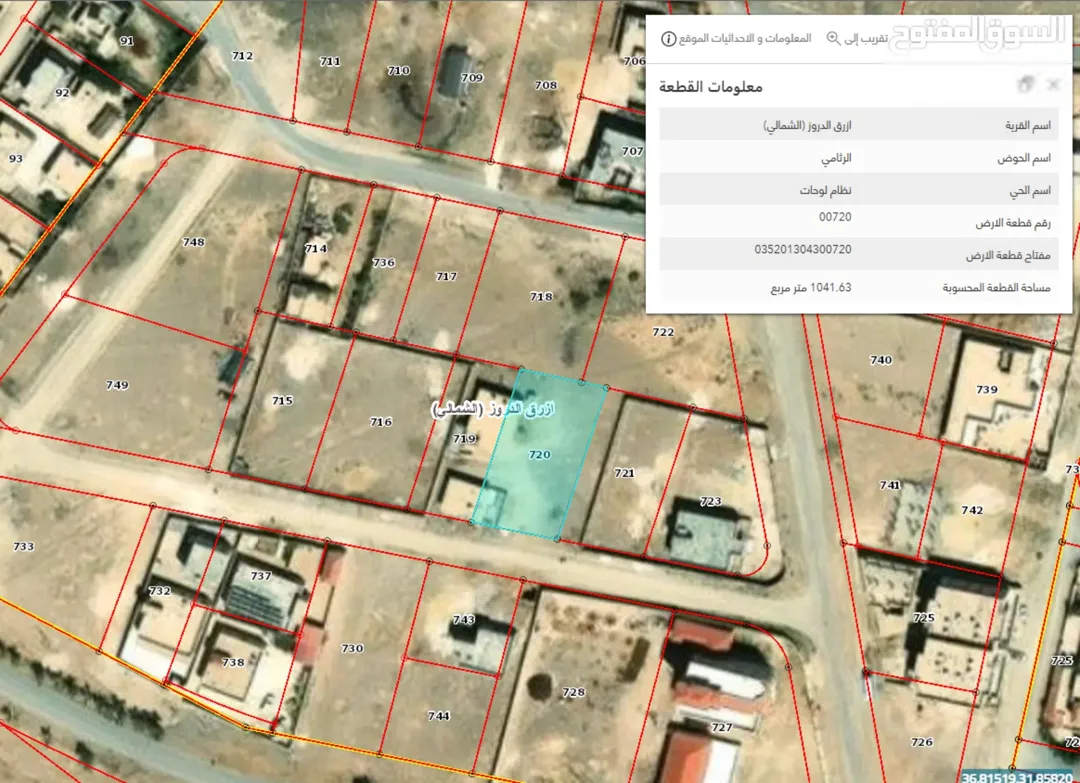Click the معلومات القطعة panel title
Viewport: 1080px width, 783px height.
click(x=711, y=87)
